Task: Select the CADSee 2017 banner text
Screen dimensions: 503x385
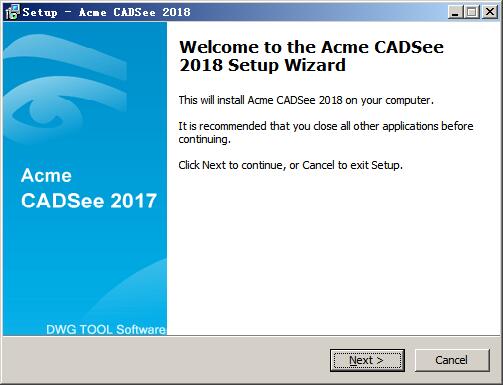Action: click(x=89, y=201)
